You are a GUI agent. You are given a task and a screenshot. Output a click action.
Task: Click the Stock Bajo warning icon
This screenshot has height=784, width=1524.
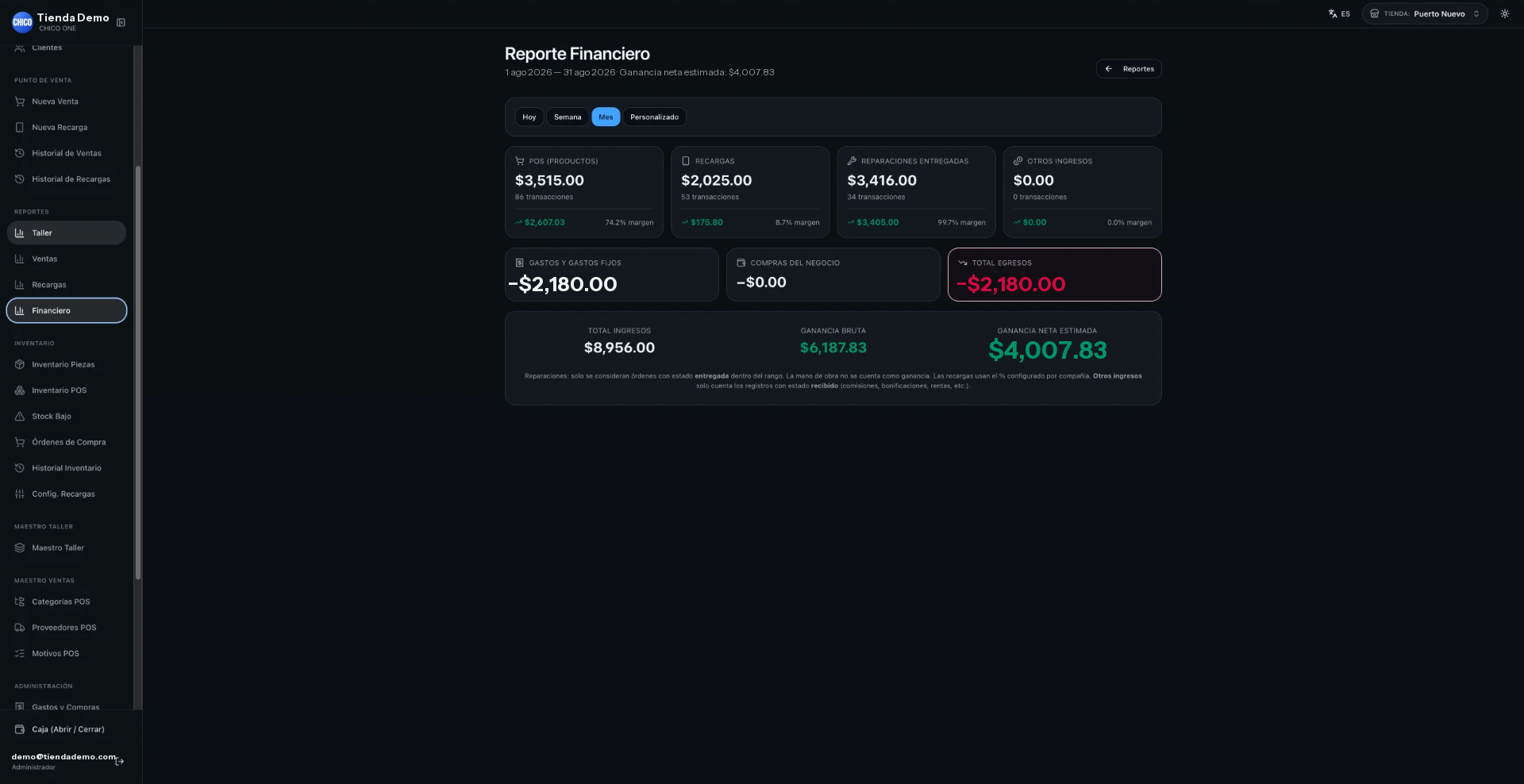coord(20,417)
